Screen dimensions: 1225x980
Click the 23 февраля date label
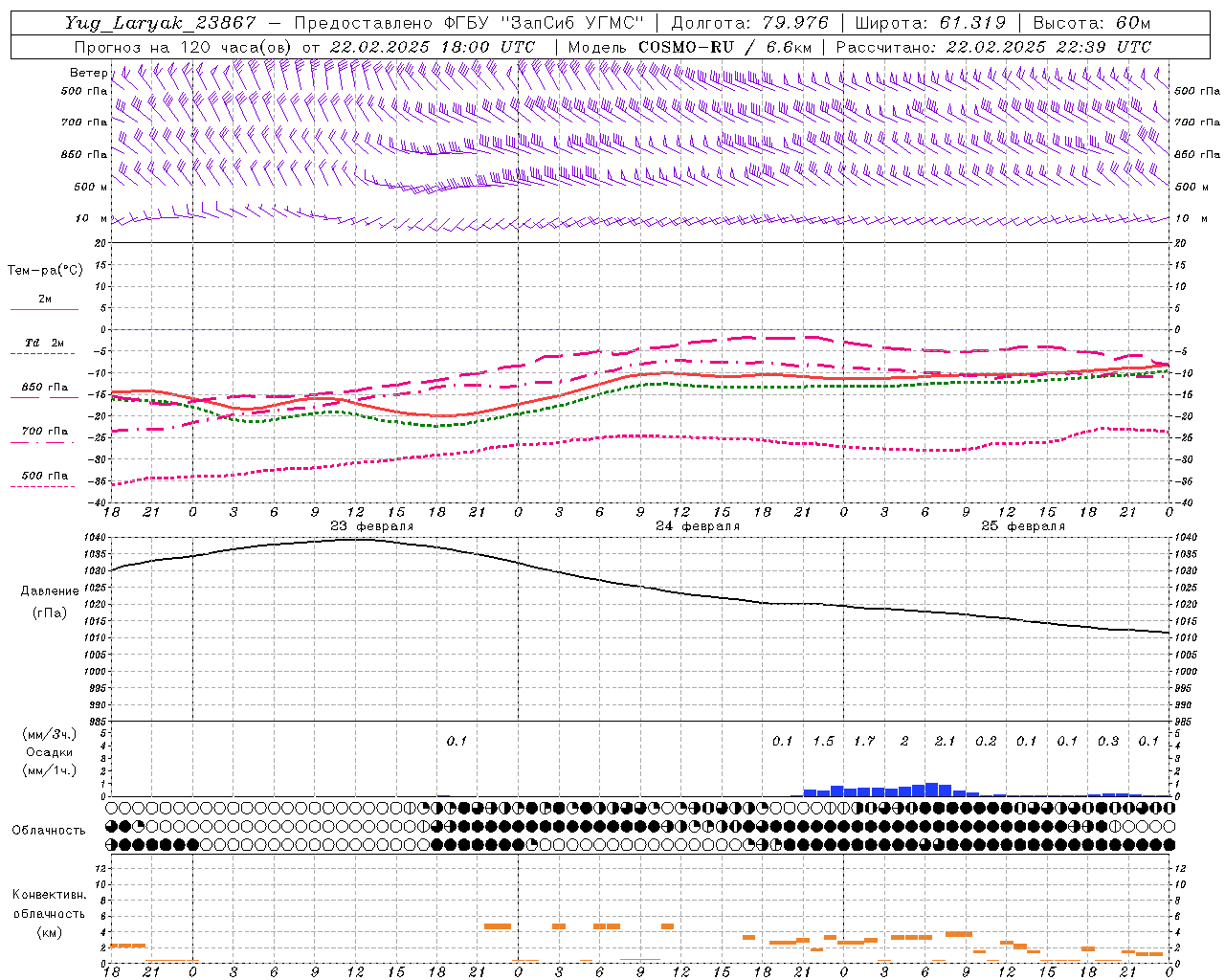pos(372,526)
